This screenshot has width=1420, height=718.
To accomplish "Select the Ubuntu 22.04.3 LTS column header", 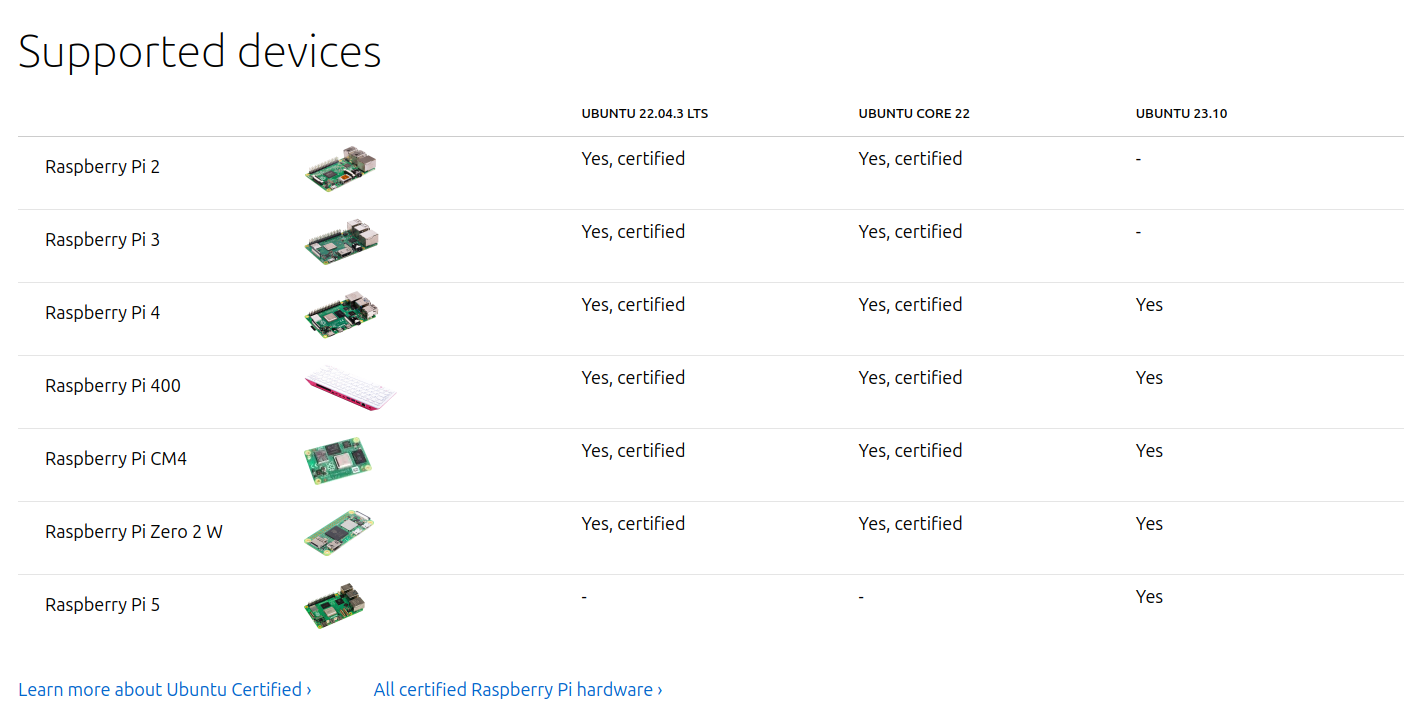I will (645, 114).
